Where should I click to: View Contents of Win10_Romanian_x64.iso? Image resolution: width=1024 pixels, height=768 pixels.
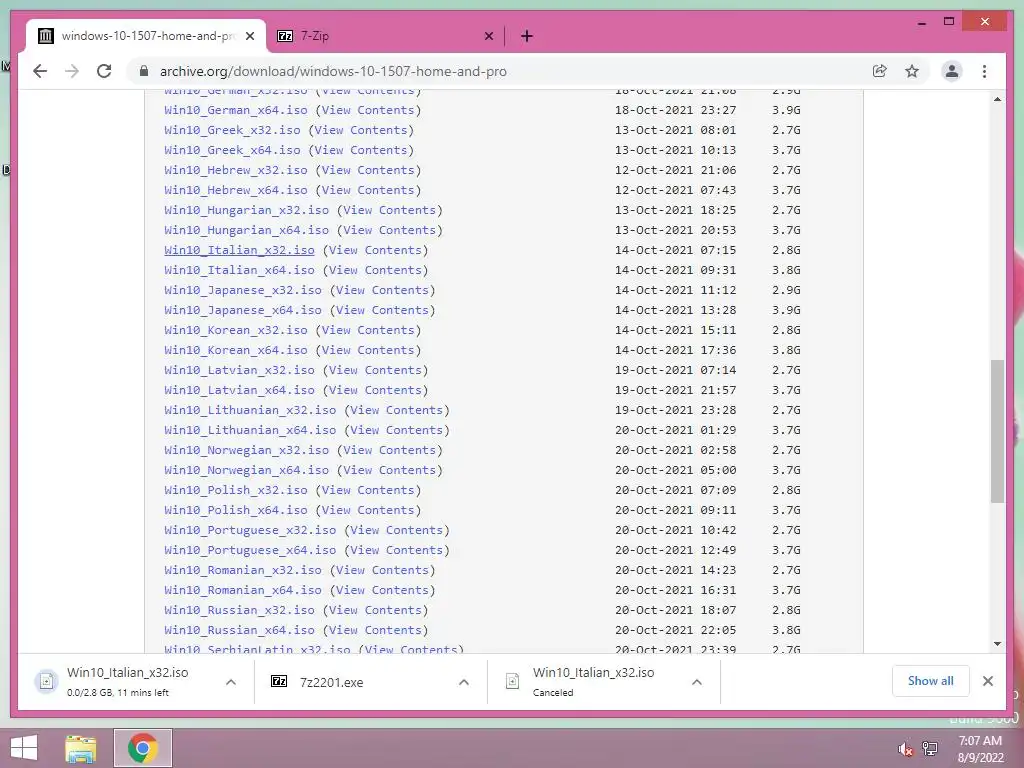(383, 590)
